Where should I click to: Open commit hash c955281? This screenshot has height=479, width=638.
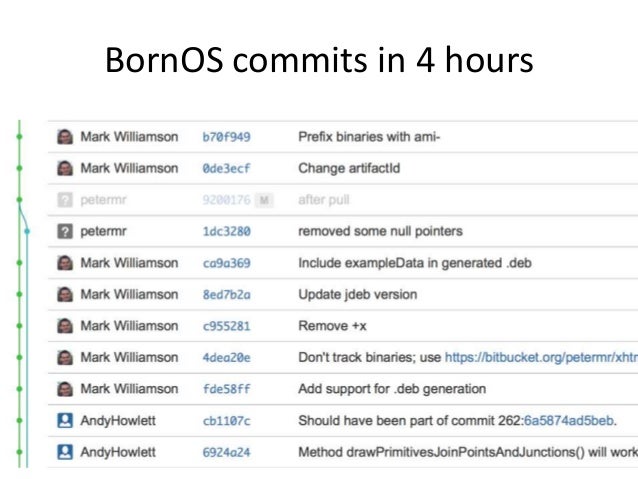[x=226, y=326]
